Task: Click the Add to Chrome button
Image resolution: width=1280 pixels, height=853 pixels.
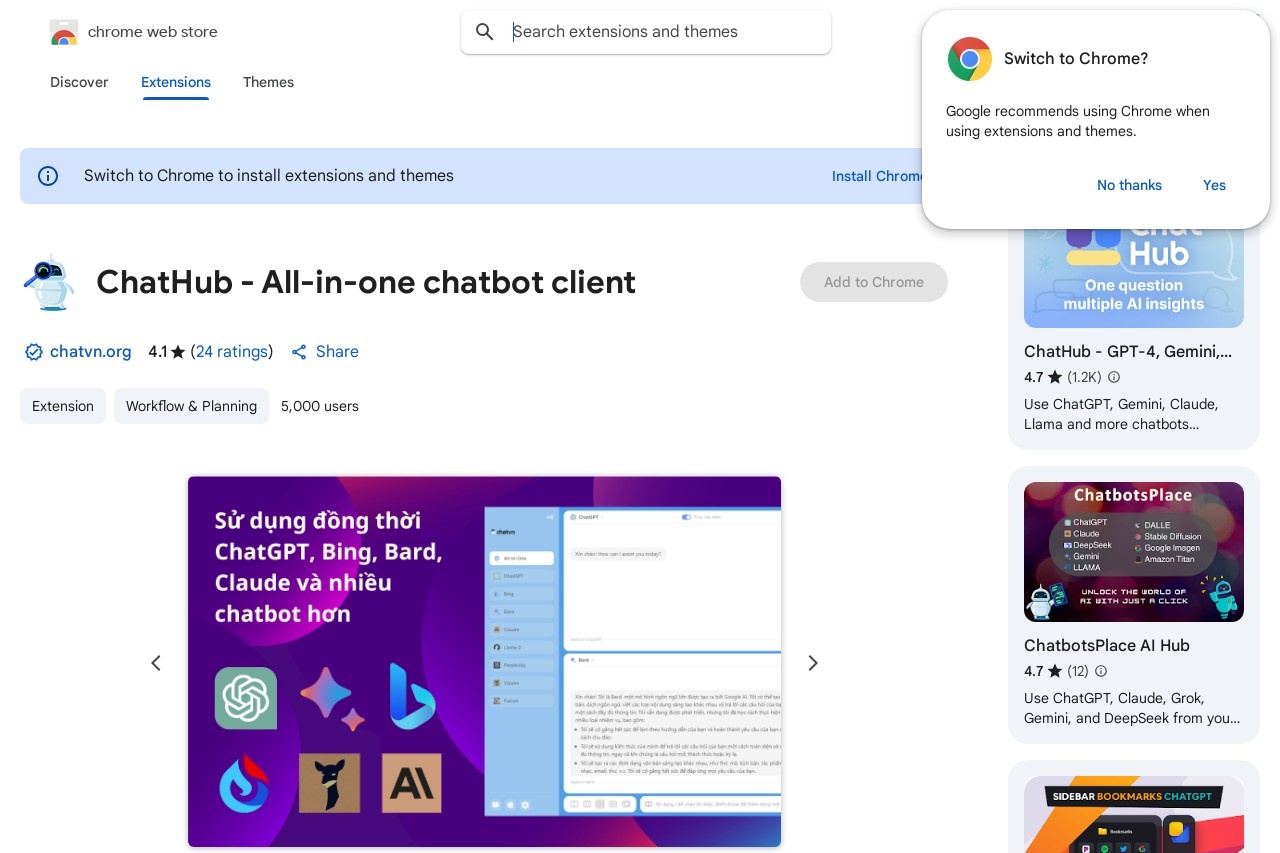Action: coord(874,282)
